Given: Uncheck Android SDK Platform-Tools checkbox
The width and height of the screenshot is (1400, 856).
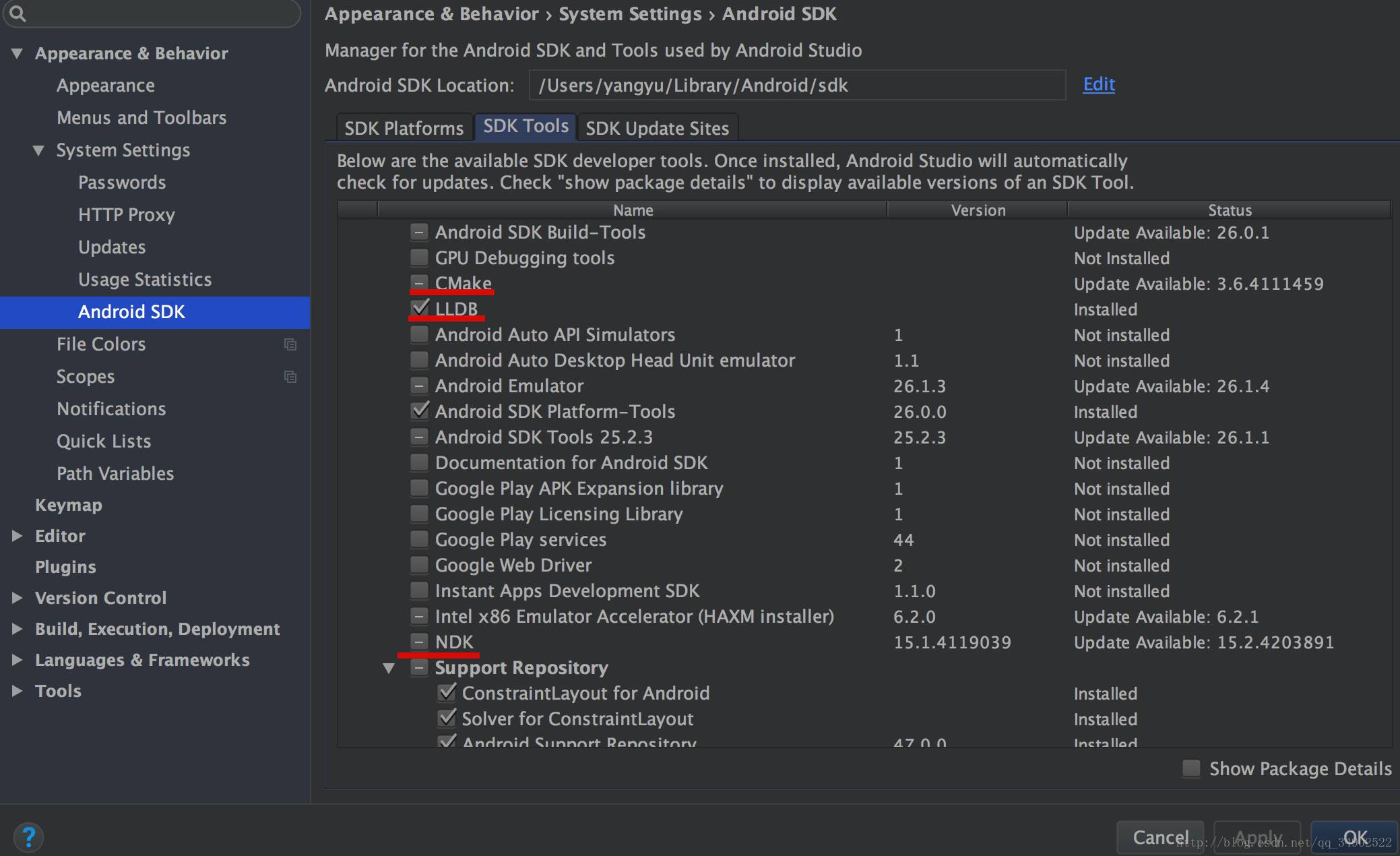Looking at the screenshot, I should [x=419, y=411].
